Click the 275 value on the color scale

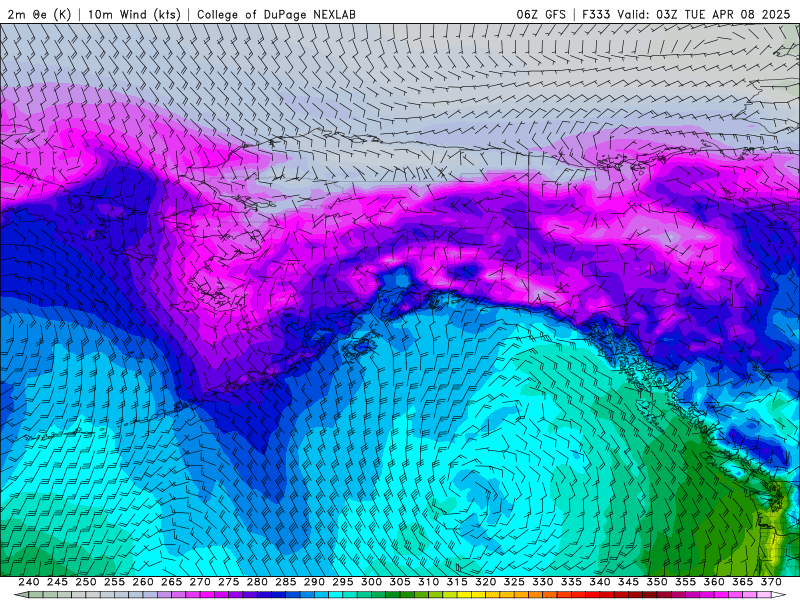tap(229, 582)
